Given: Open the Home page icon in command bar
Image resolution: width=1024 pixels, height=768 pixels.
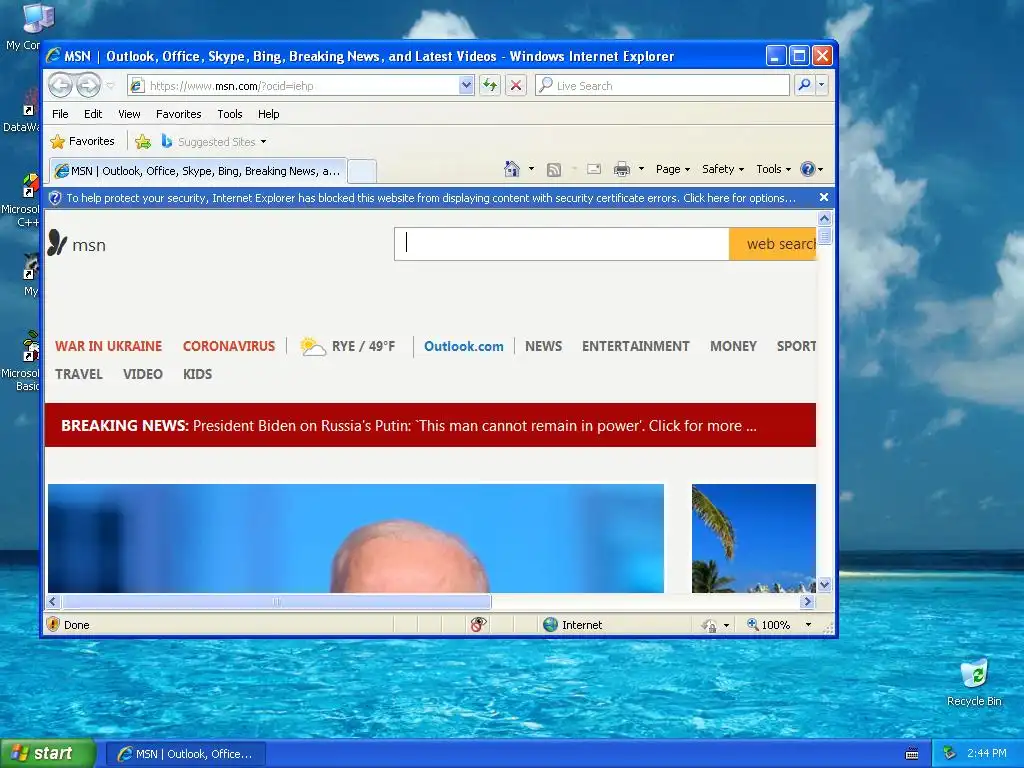Looking at the screenshot, I should coord(511,169).
